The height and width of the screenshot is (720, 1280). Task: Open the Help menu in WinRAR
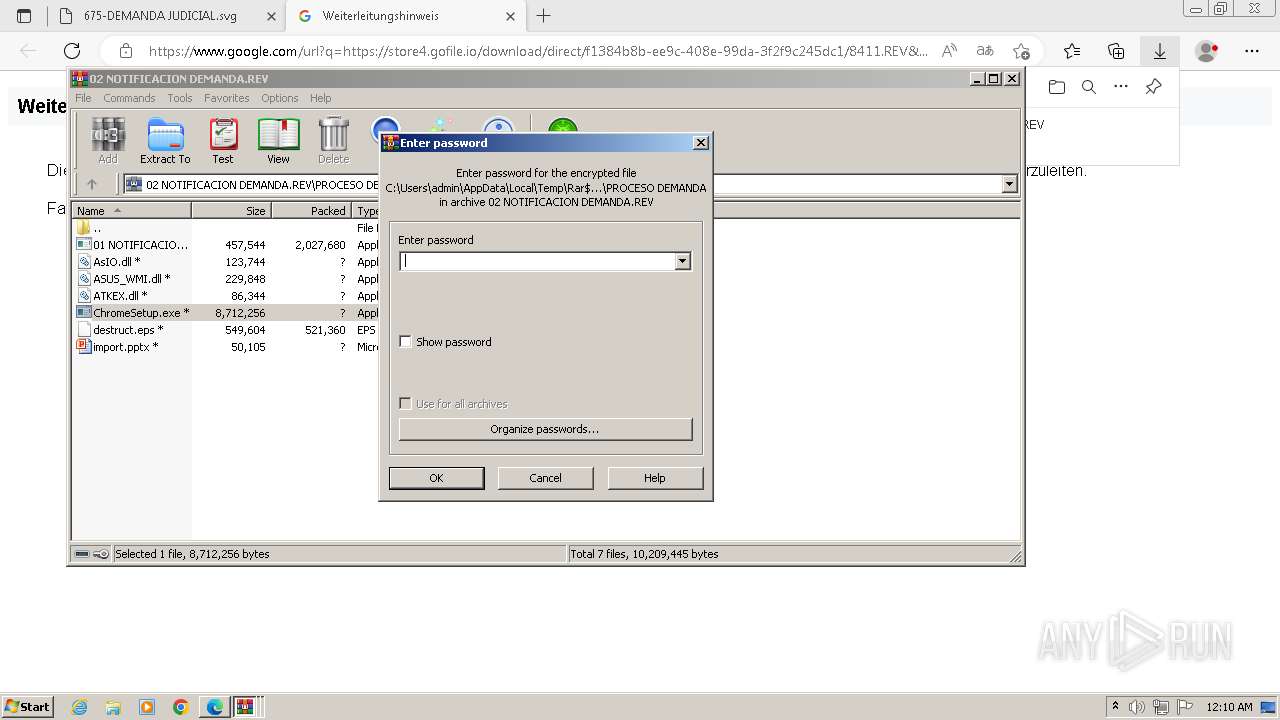coord(321,98)
